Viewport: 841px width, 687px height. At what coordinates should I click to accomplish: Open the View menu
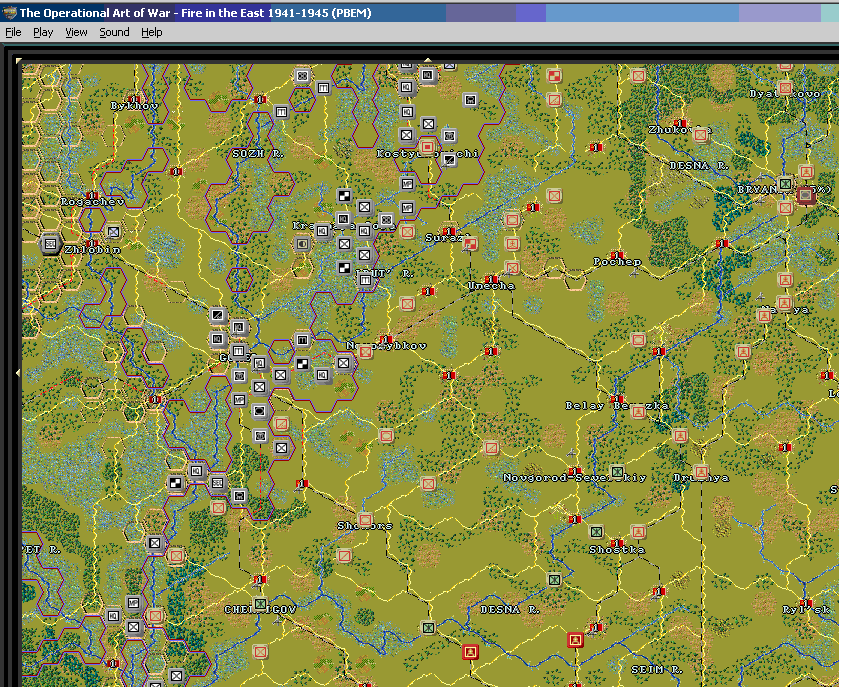click(76, 32)
